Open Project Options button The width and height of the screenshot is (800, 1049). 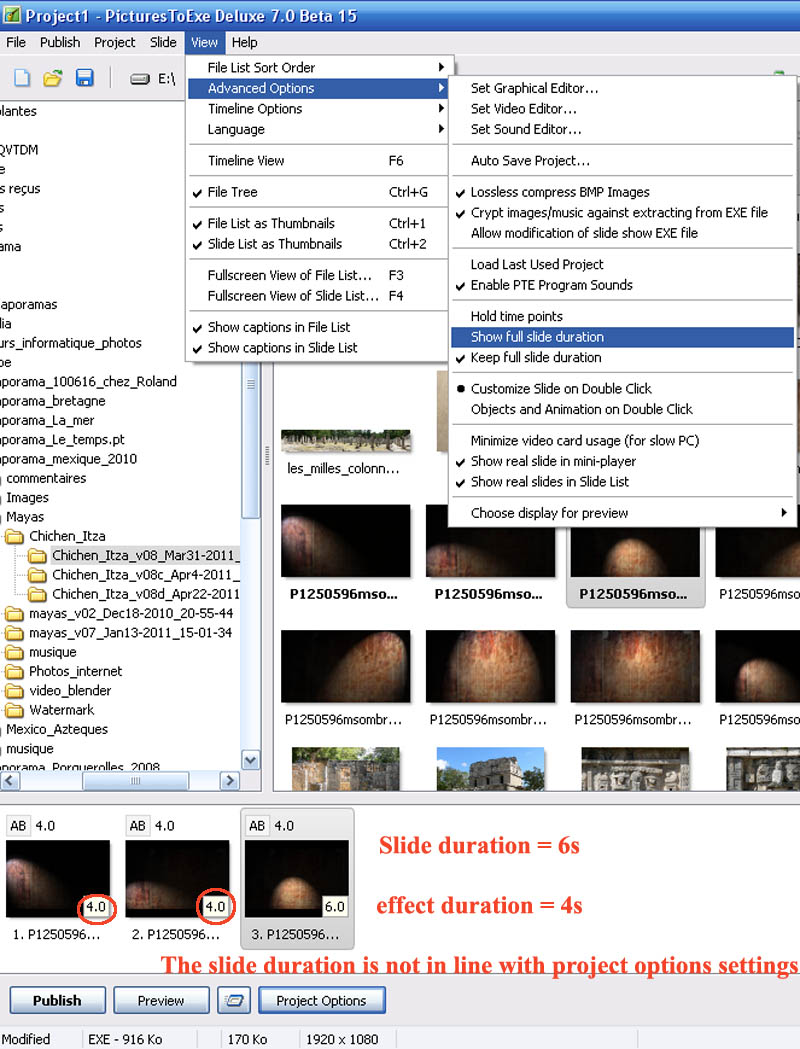321,1000
